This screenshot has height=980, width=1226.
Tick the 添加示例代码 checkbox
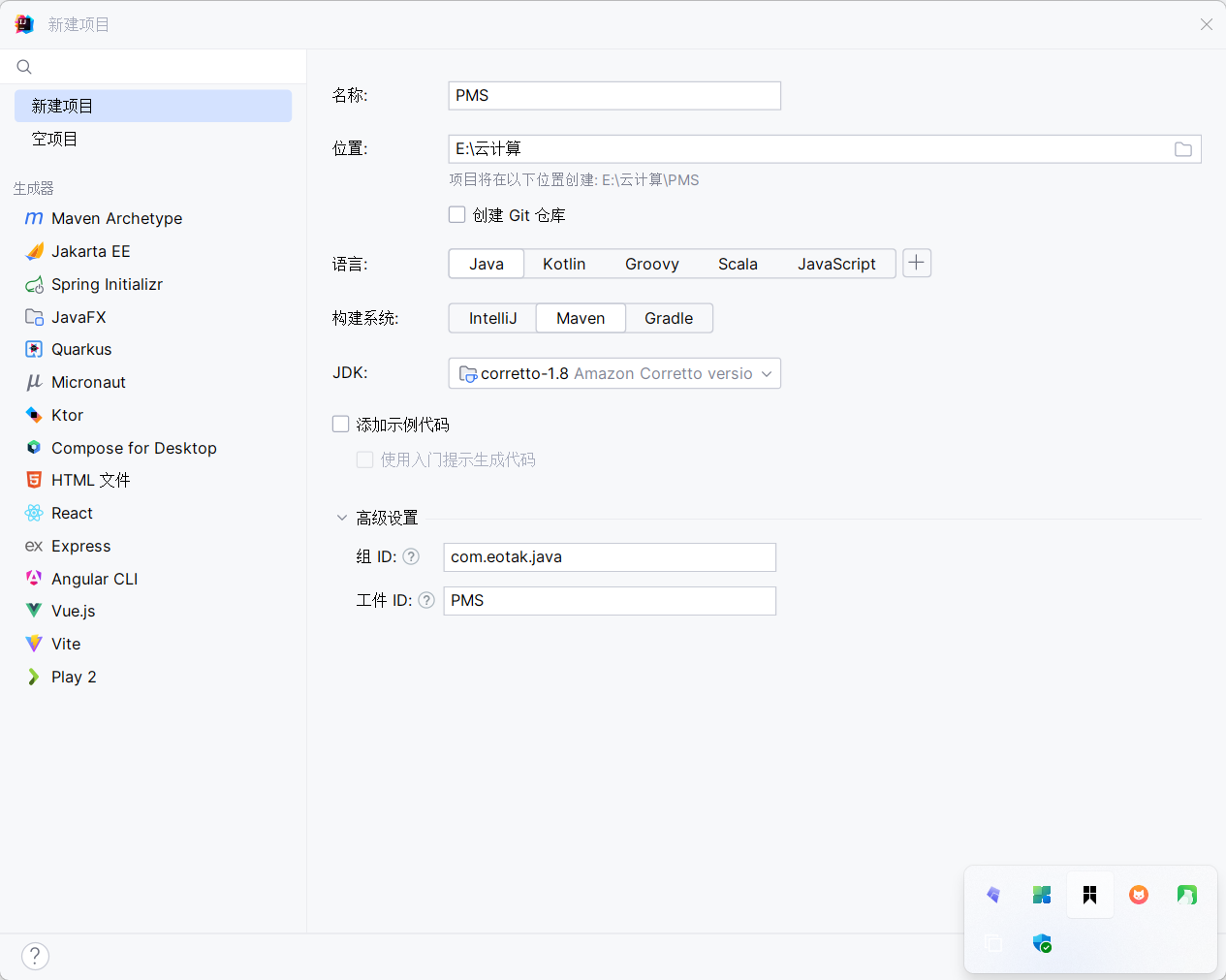[x=341, y=424]
